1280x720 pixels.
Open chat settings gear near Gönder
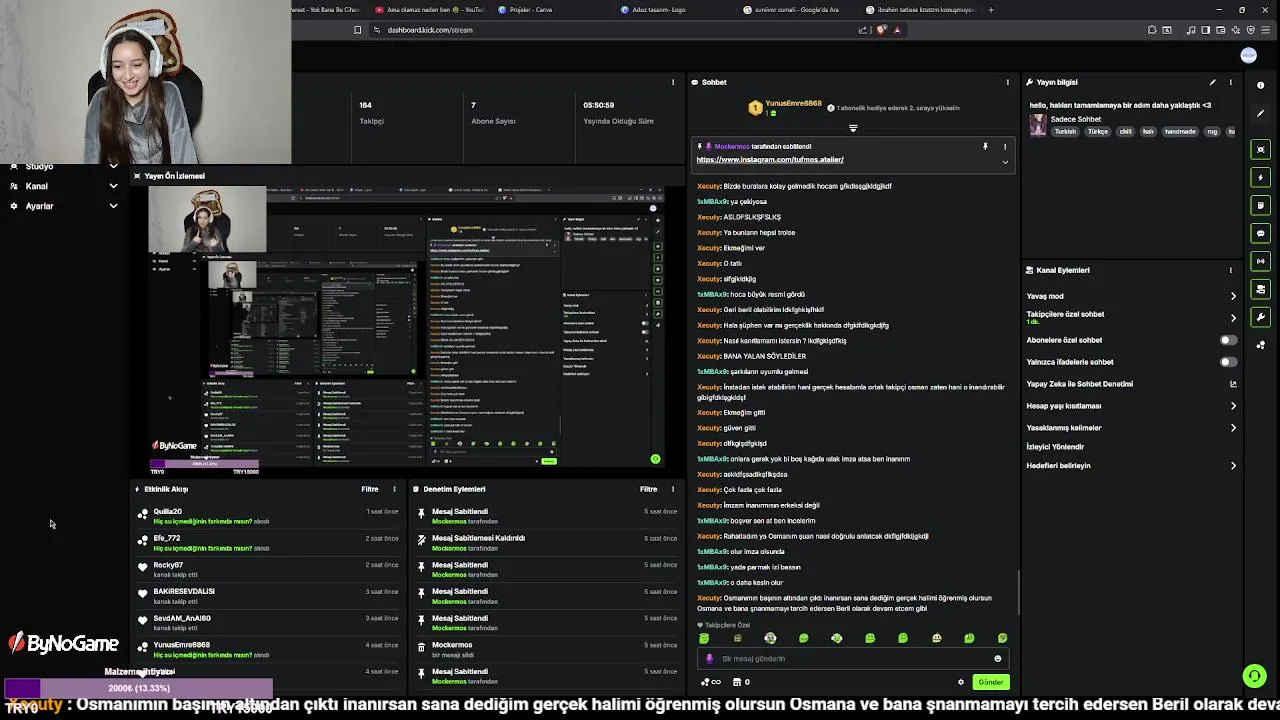(x=961, y=682)
